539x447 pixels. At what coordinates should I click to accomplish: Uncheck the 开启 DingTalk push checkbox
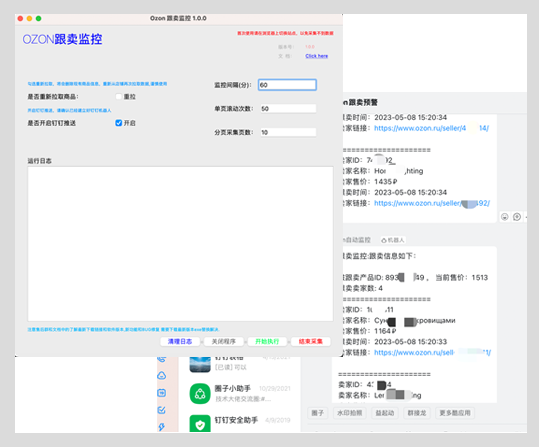pyautogui.click(x=119, y=123)
